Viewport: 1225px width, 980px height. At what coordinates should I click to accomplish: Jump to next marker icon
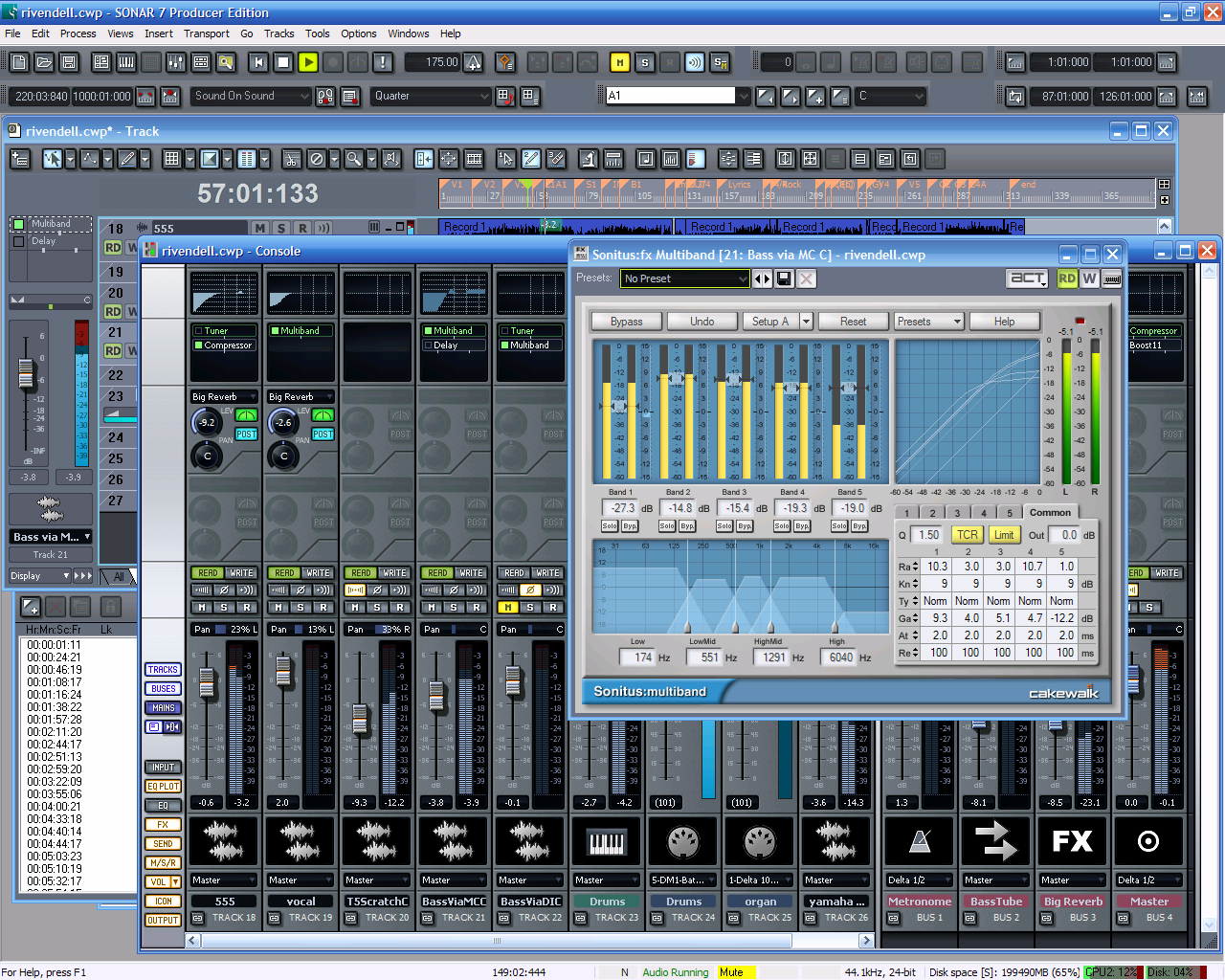[791, 96]
